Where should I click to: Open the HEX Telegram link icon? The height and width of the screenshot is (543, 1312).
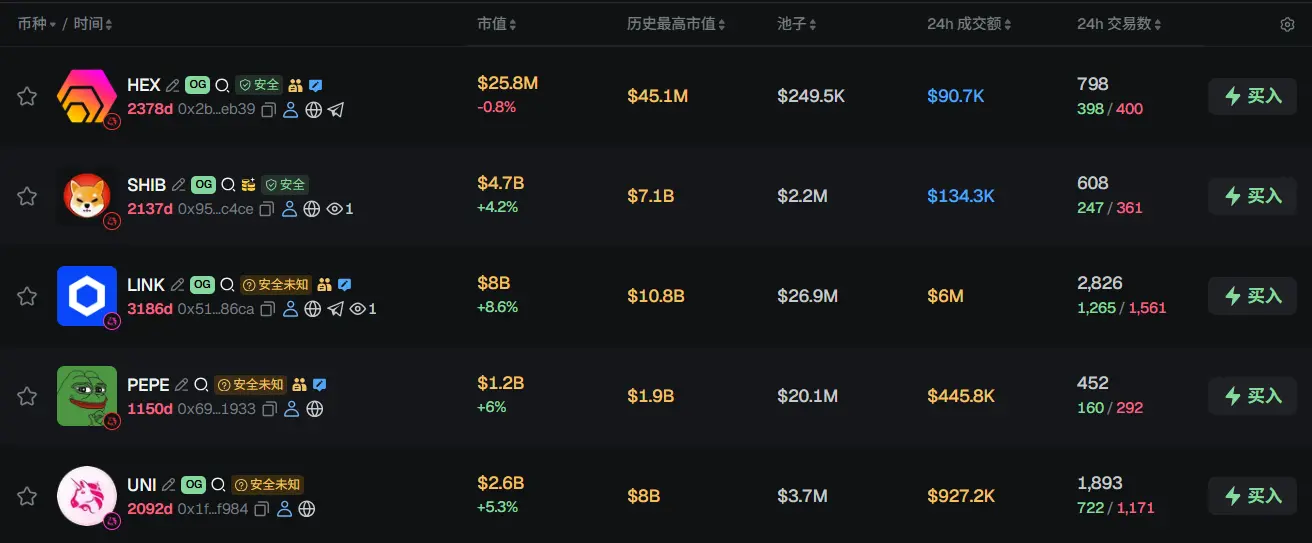[336, 110]
